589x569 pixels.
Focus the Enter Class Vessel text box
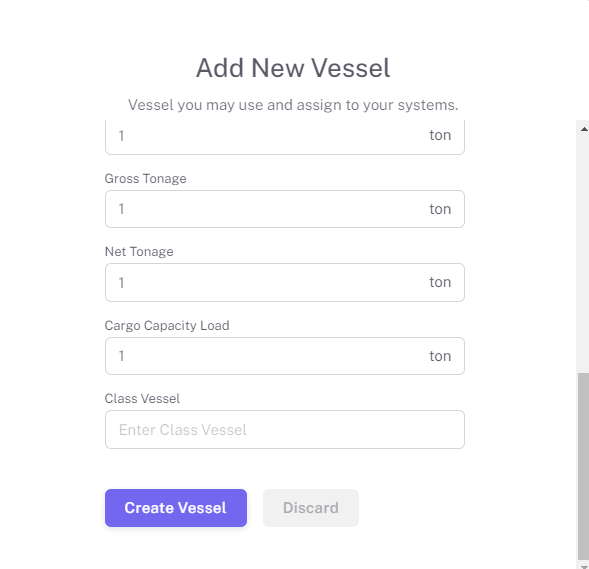click(x=285, y=429)
